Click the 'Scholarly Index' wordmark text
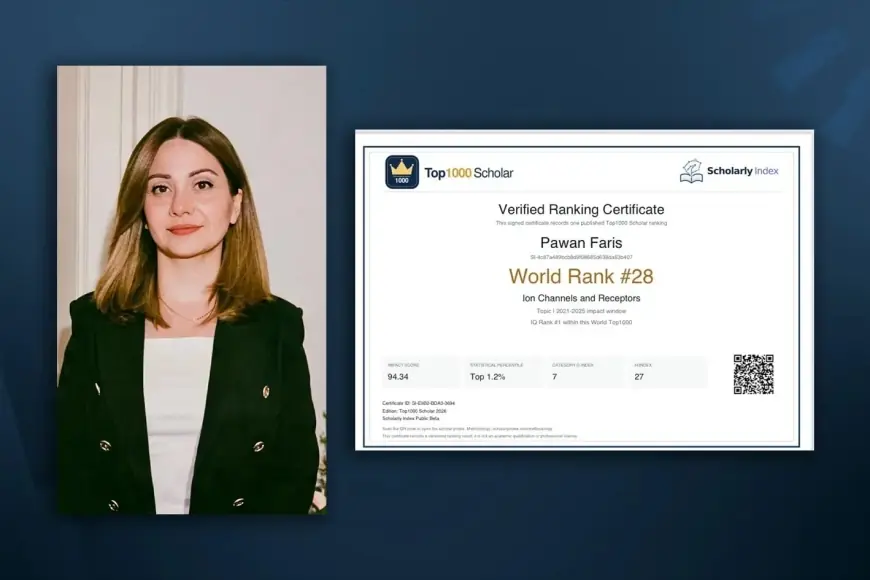 tap(742, 171)
